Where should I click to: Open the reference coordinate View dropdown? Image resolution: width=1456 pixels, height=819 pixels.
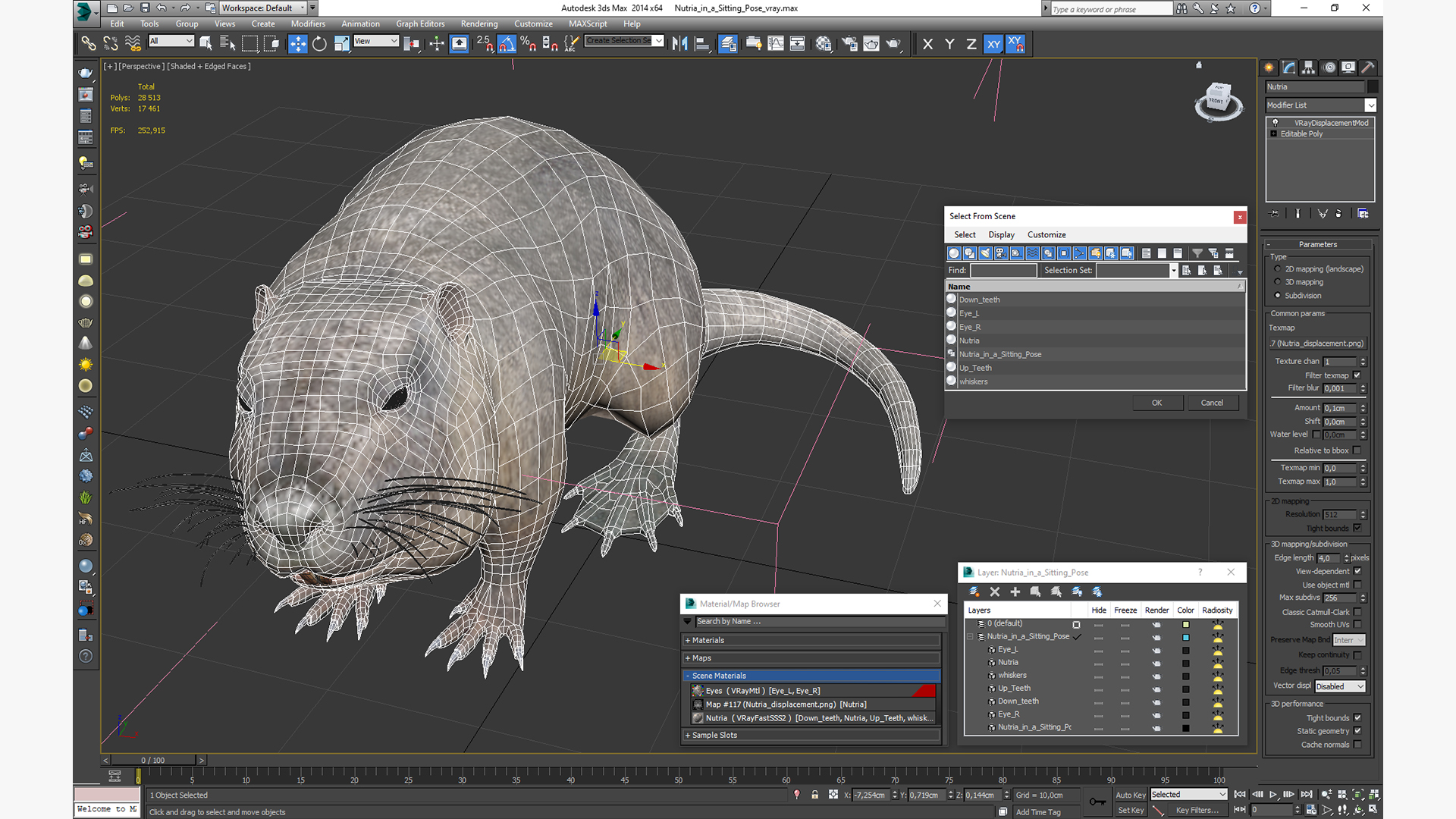click(x=375, y=41)
